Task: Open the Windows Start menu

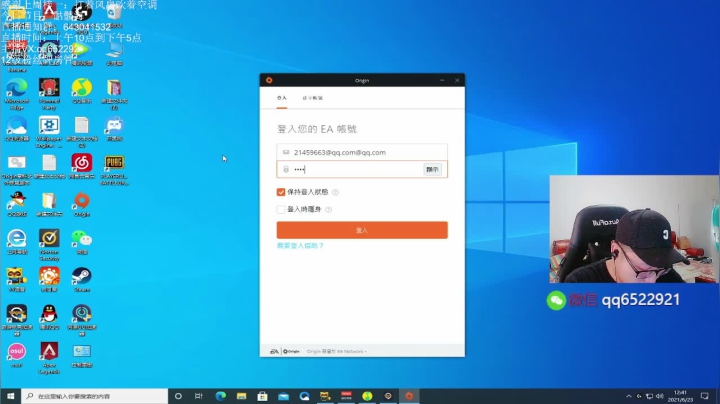Action: pos(11,396)
